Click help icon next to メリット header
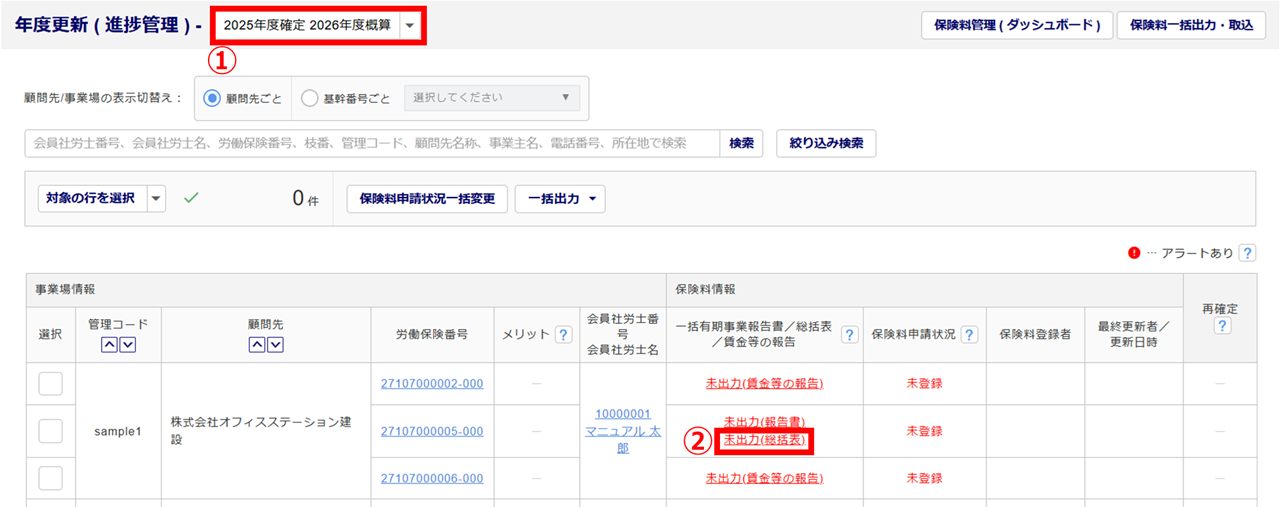This screenshot has width=1280, height=507. [563, 335]
